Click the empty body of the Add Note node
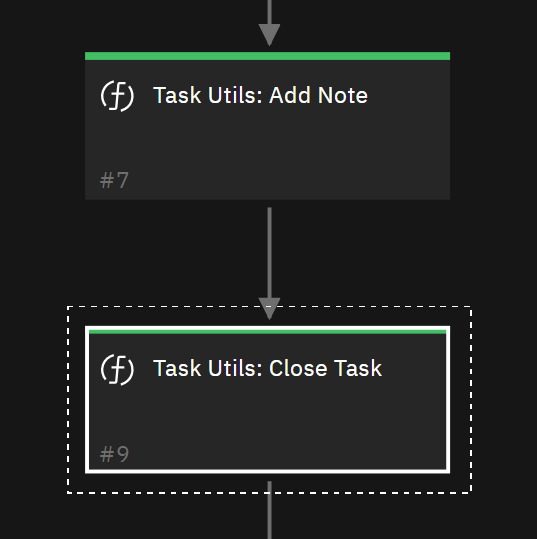The height and width of the screenshot is (539, 537). coord(267,141)
